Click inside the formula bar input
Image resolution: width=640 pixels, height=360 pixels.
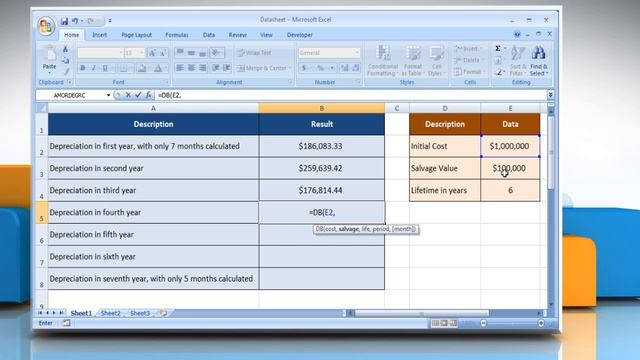click(x=351, y=95)
